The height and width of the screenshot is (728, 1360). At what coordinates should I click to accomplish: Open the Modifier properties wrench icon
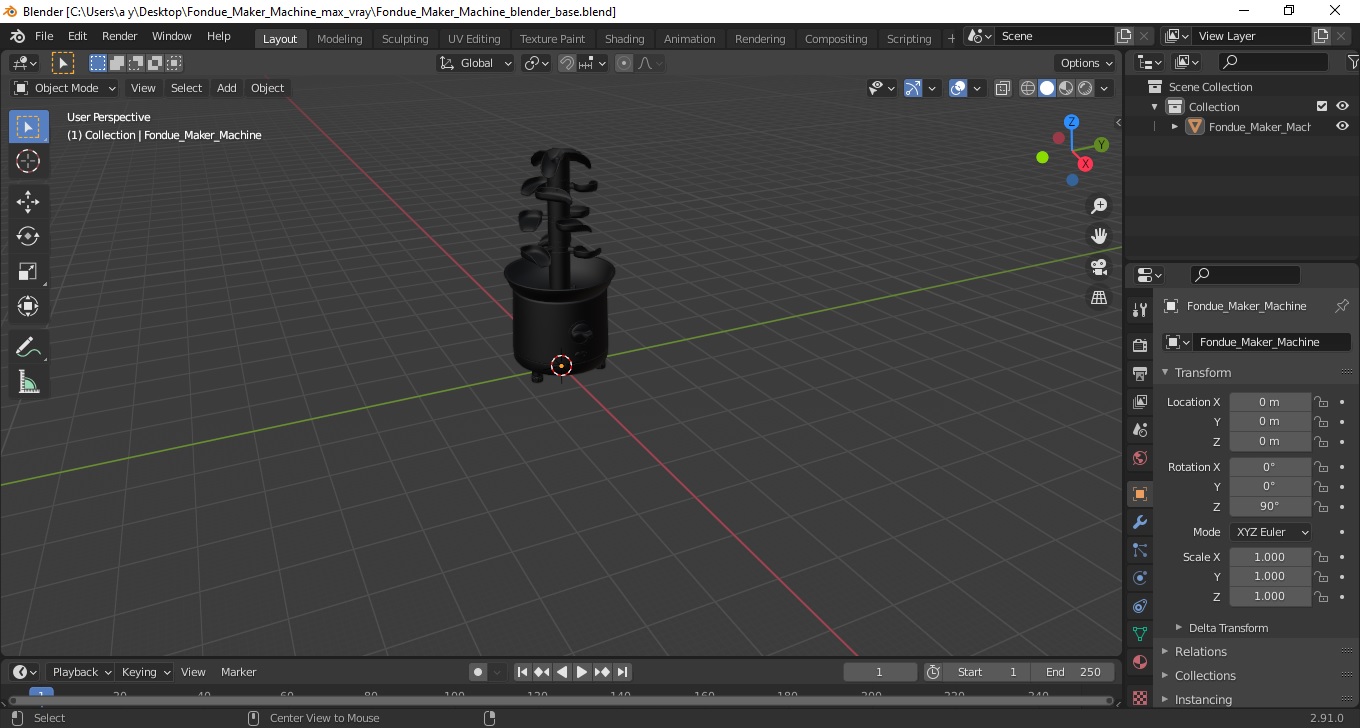(x=1139, y=522)
